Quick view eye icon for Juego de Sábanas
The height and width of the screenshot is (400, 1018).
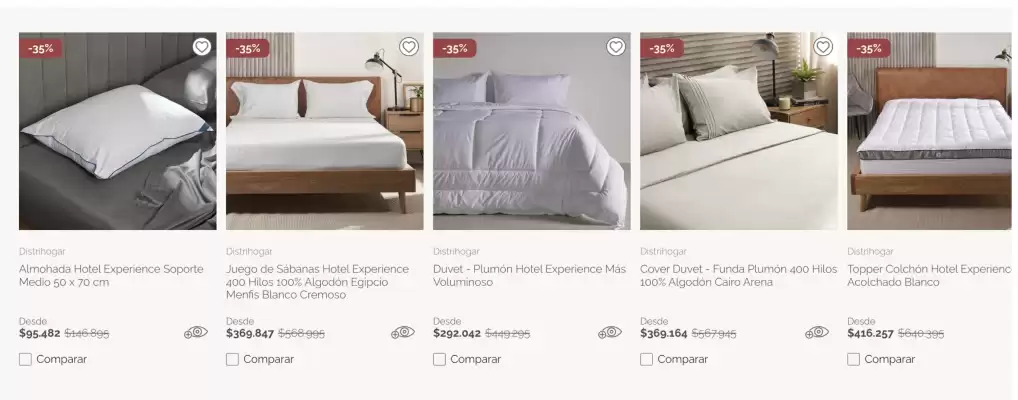[x=403, y=332]
